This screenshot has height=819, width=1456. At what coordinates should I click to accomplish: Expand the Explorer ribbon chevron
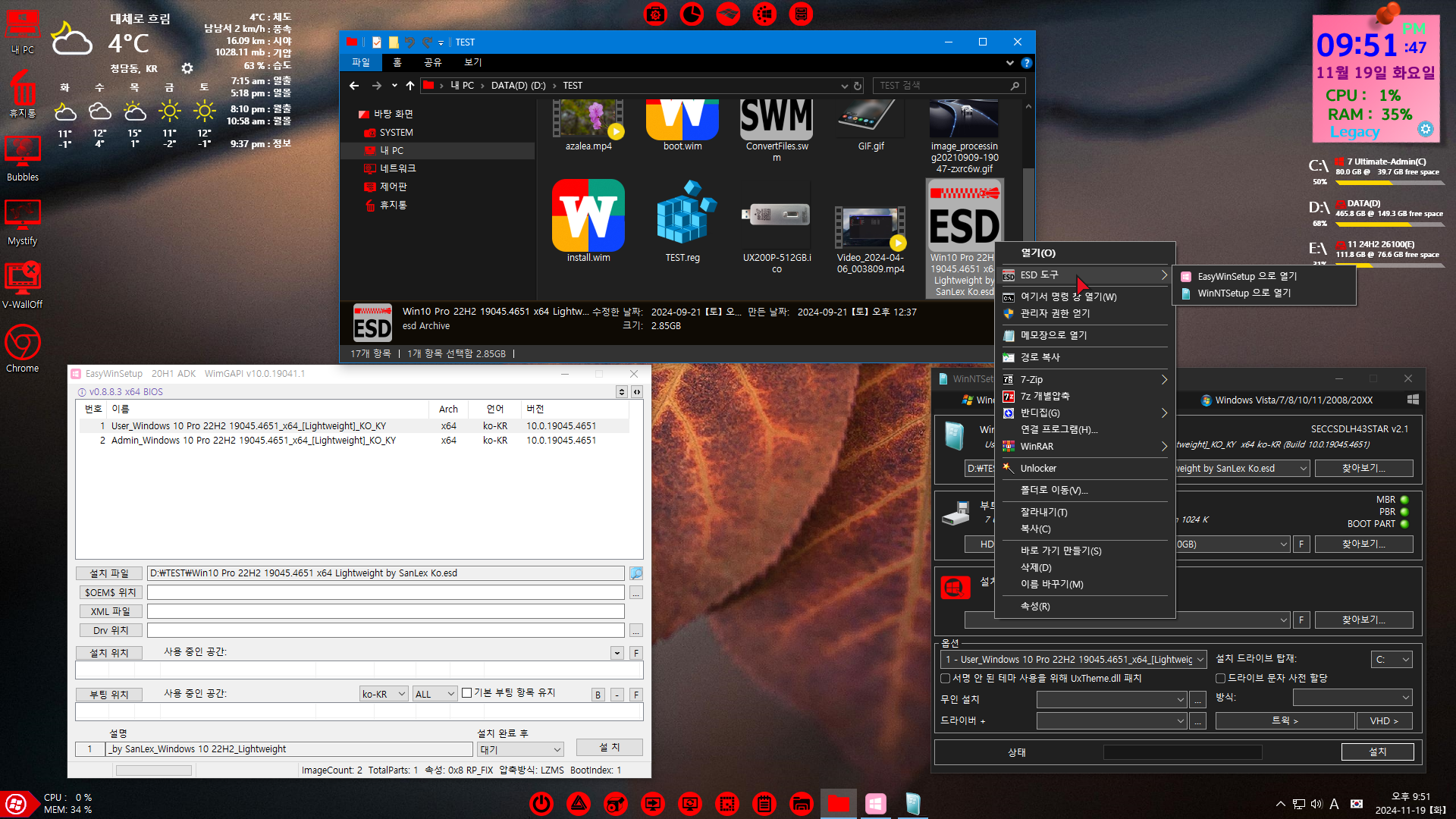tap(1009, 63)
